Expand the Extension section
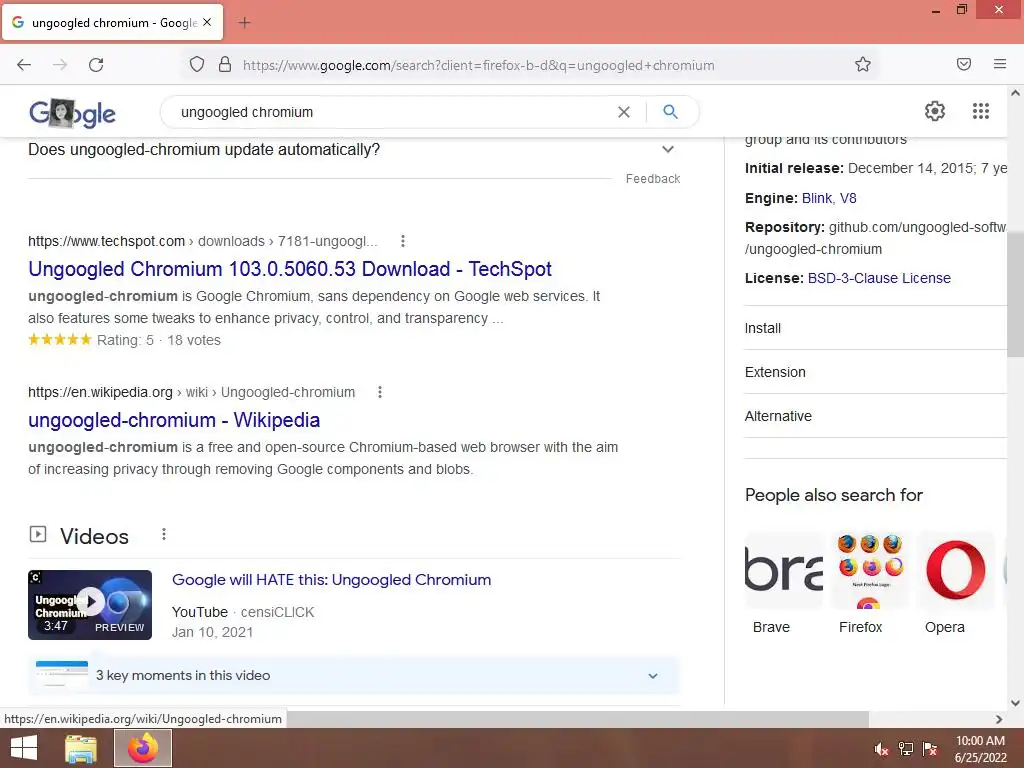Screen dimensions: 1024x768 pyautogui.click(x=875, y=372)
